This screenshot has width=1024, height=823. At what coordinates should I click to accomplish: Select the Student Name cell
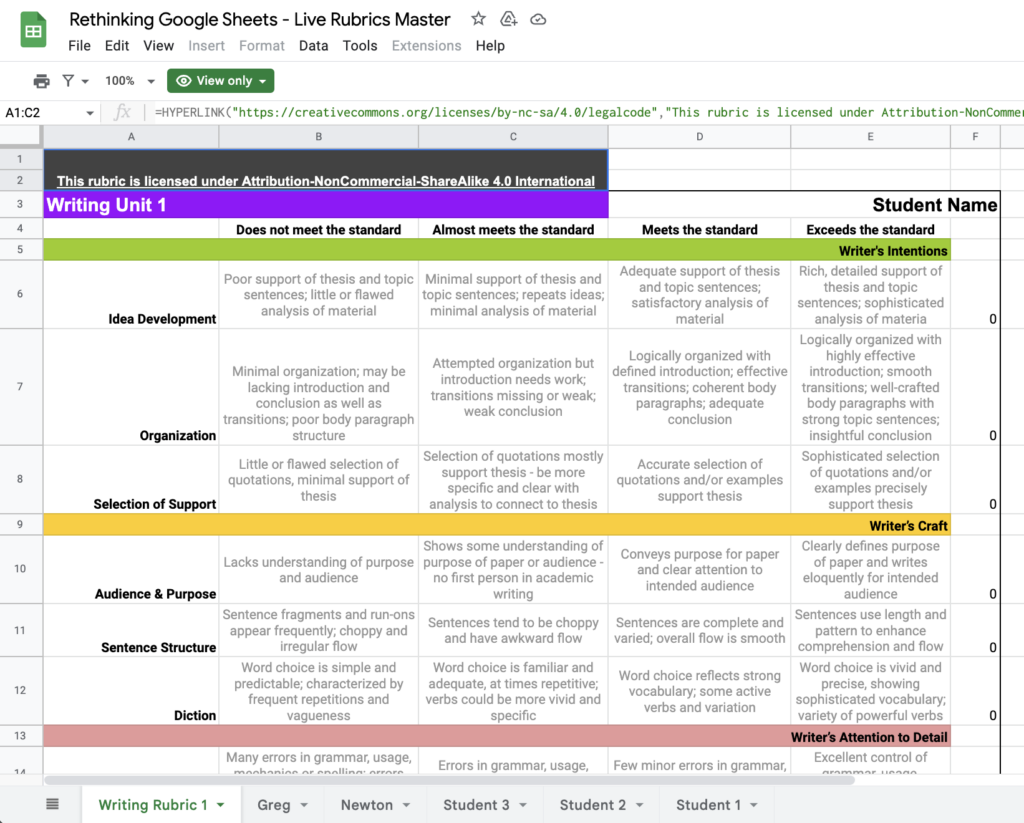804,204
